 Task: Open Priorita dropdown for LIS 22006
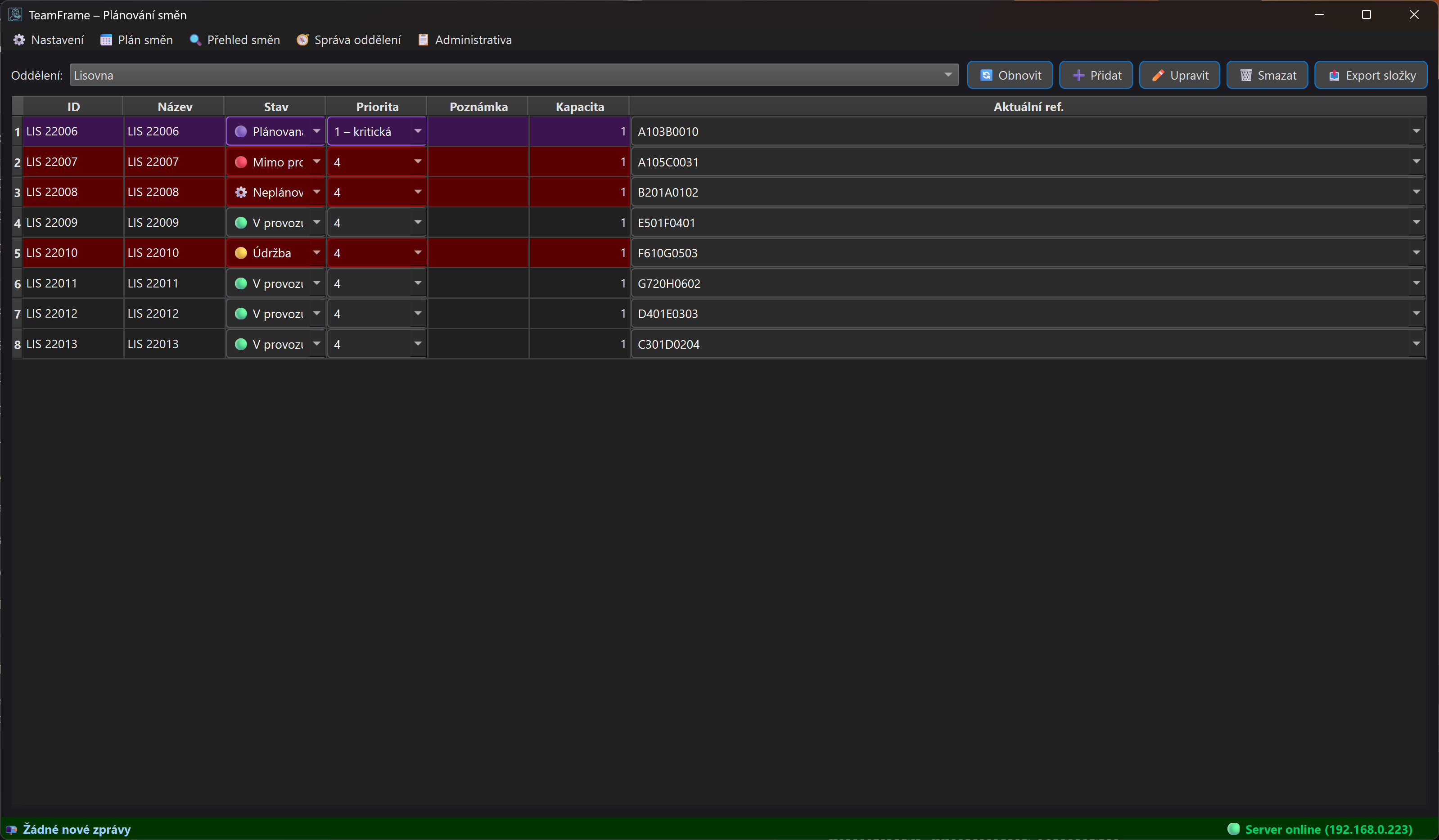417,132
